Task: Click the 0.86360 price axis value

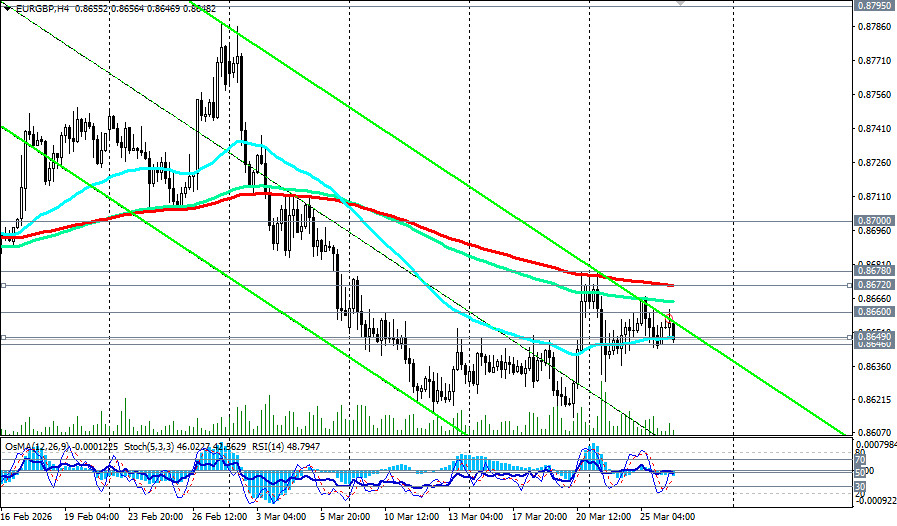Action: (x=874, y=366)
